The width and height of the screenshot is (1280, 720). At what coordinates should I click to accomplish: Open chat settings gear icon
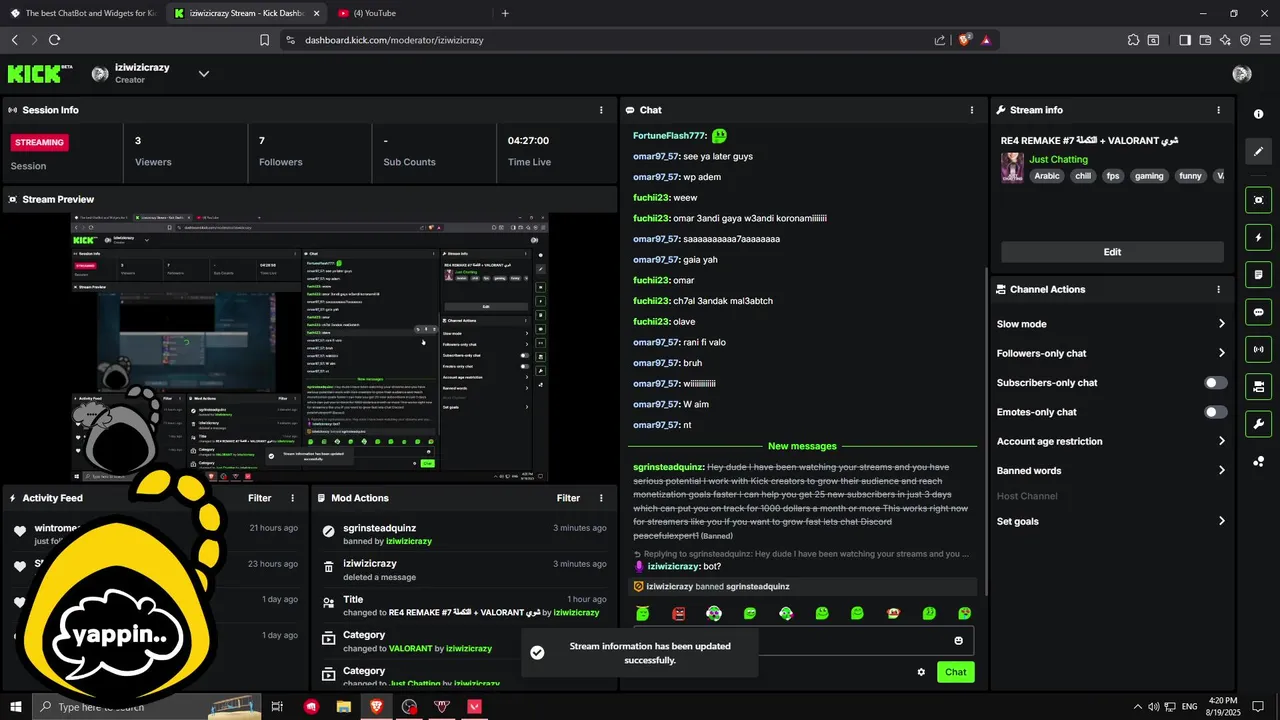tap(921, 672)
